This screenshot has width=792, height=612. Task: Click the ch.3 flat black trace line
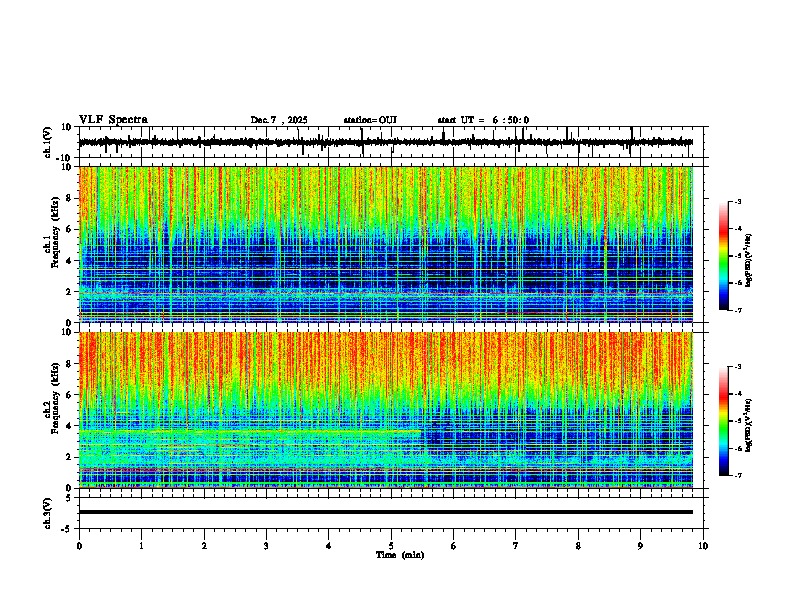(386, 512)
